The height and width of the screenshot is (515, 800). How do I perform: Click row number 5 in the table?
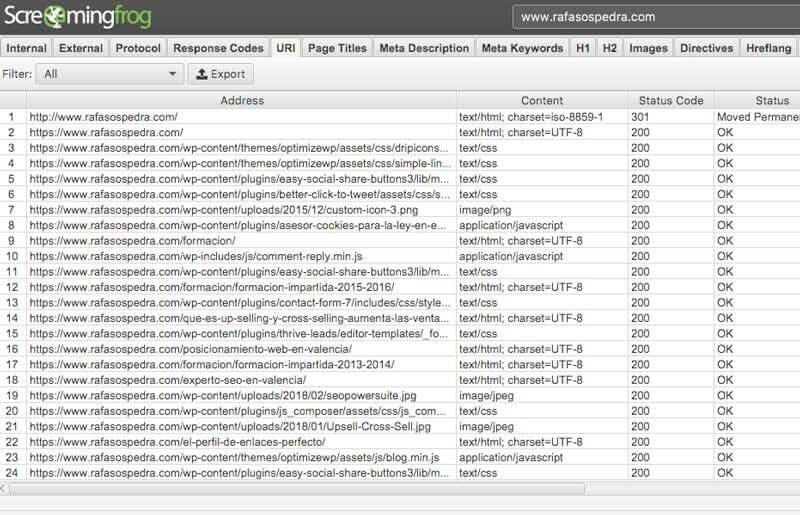pos(11,179)
